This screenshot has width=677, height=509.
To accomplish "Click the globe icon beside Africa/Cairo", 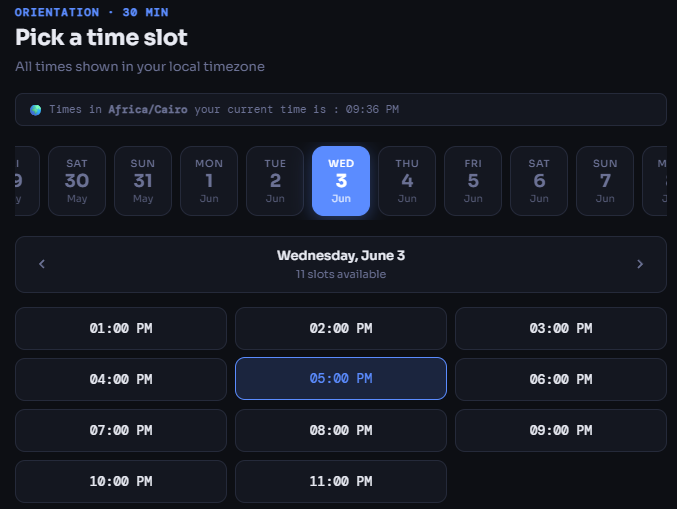I will [35, 110].
